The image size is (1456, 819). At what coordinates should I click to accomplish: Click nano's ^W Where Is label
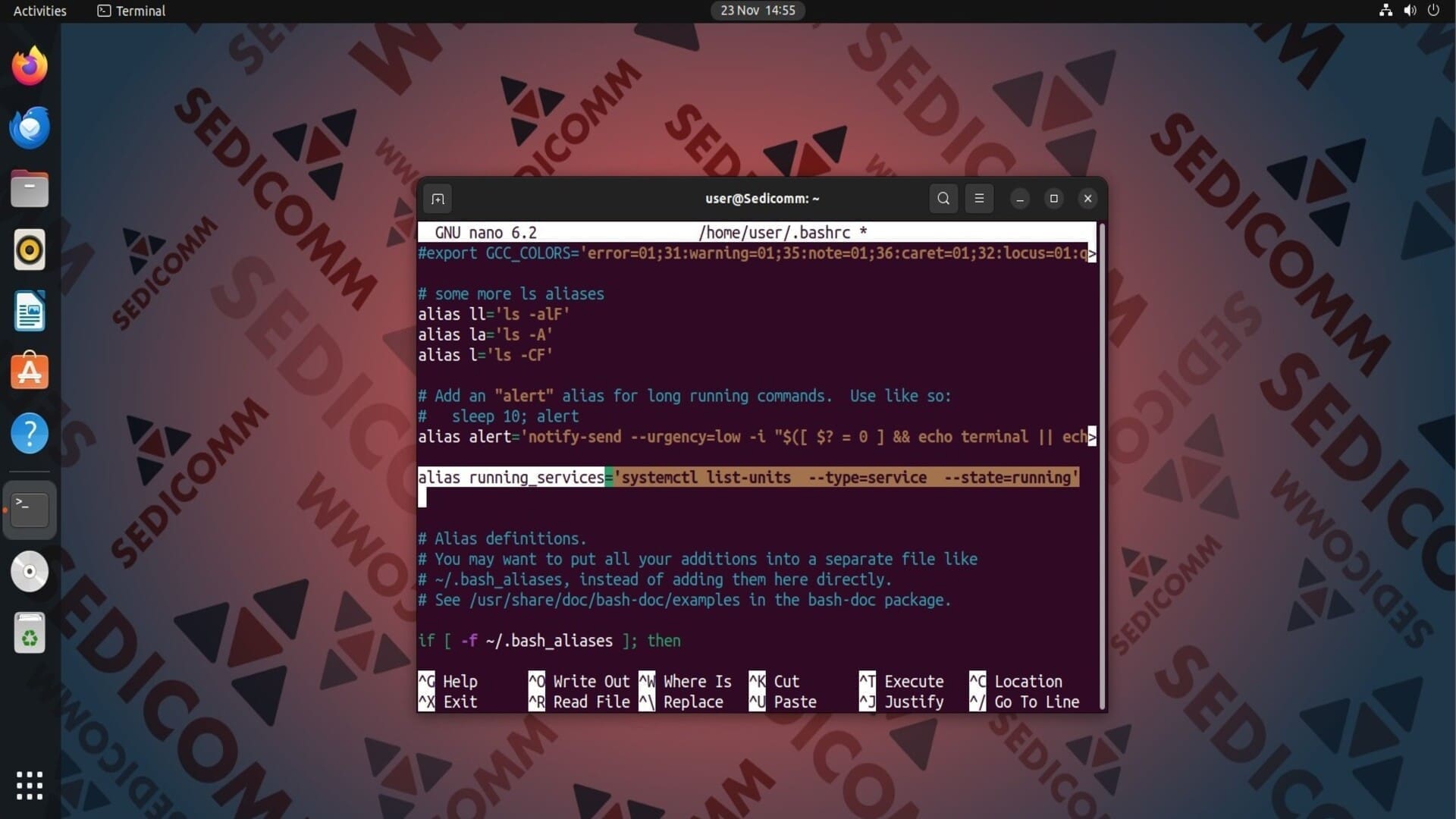pos(686,682)
